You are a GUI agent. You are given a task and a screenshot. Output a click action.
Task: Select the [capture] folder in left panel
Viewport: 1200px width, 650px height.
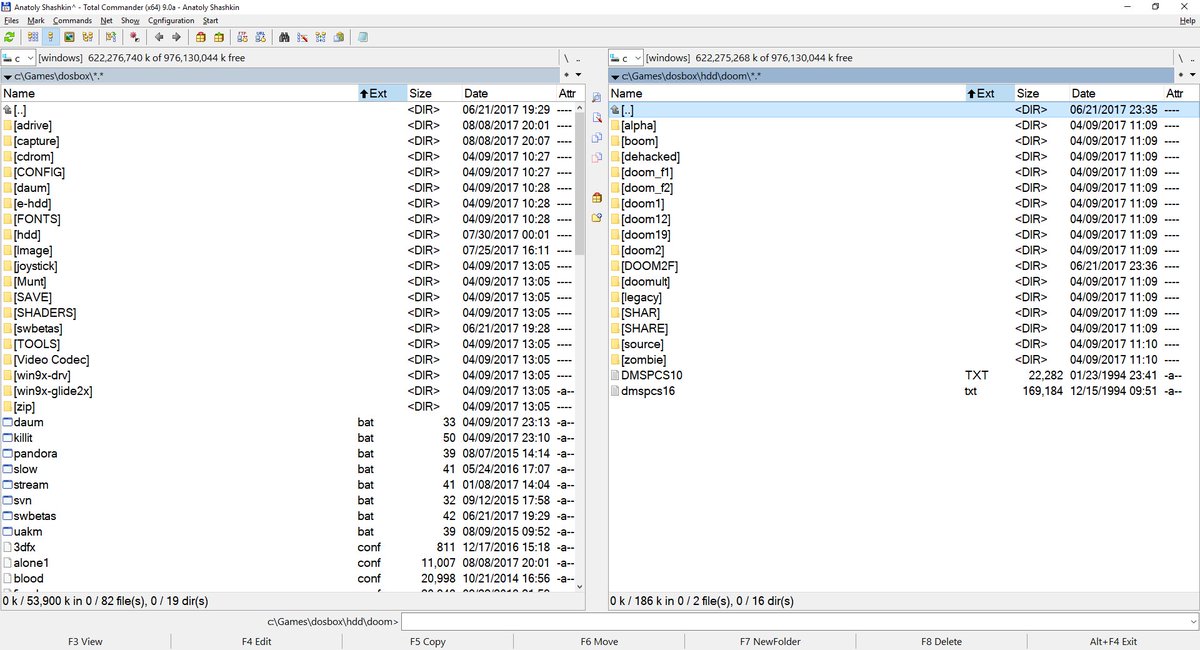click(x=290, y=141)
